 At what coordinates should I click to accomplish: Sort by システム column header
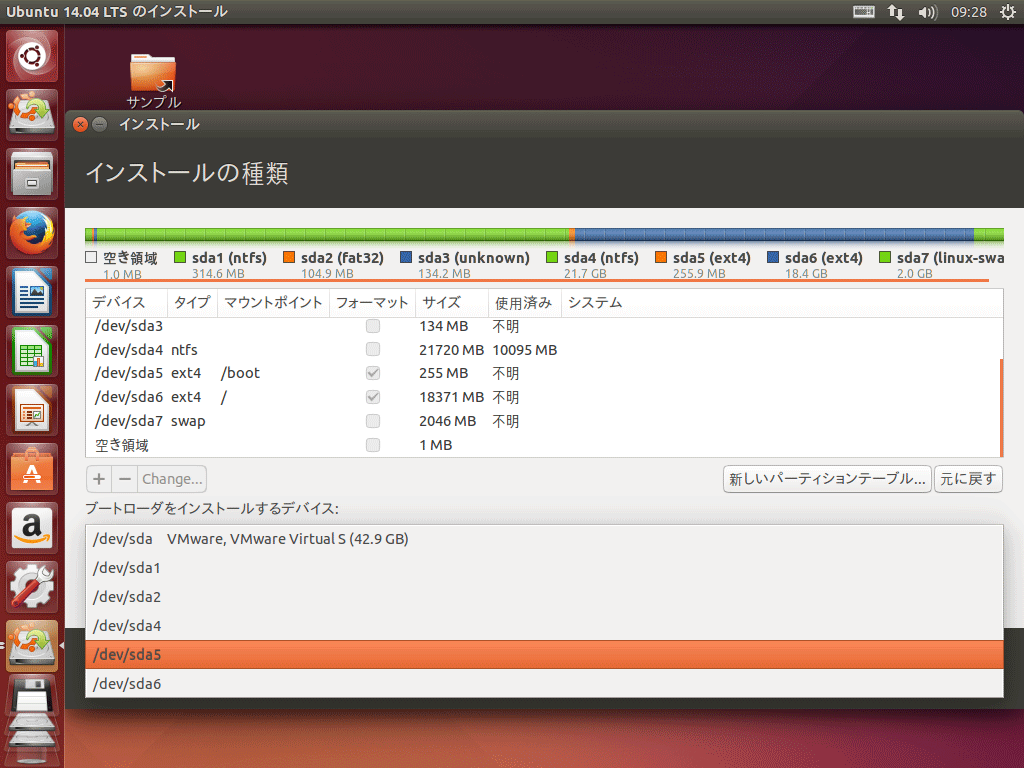point(782,303)
